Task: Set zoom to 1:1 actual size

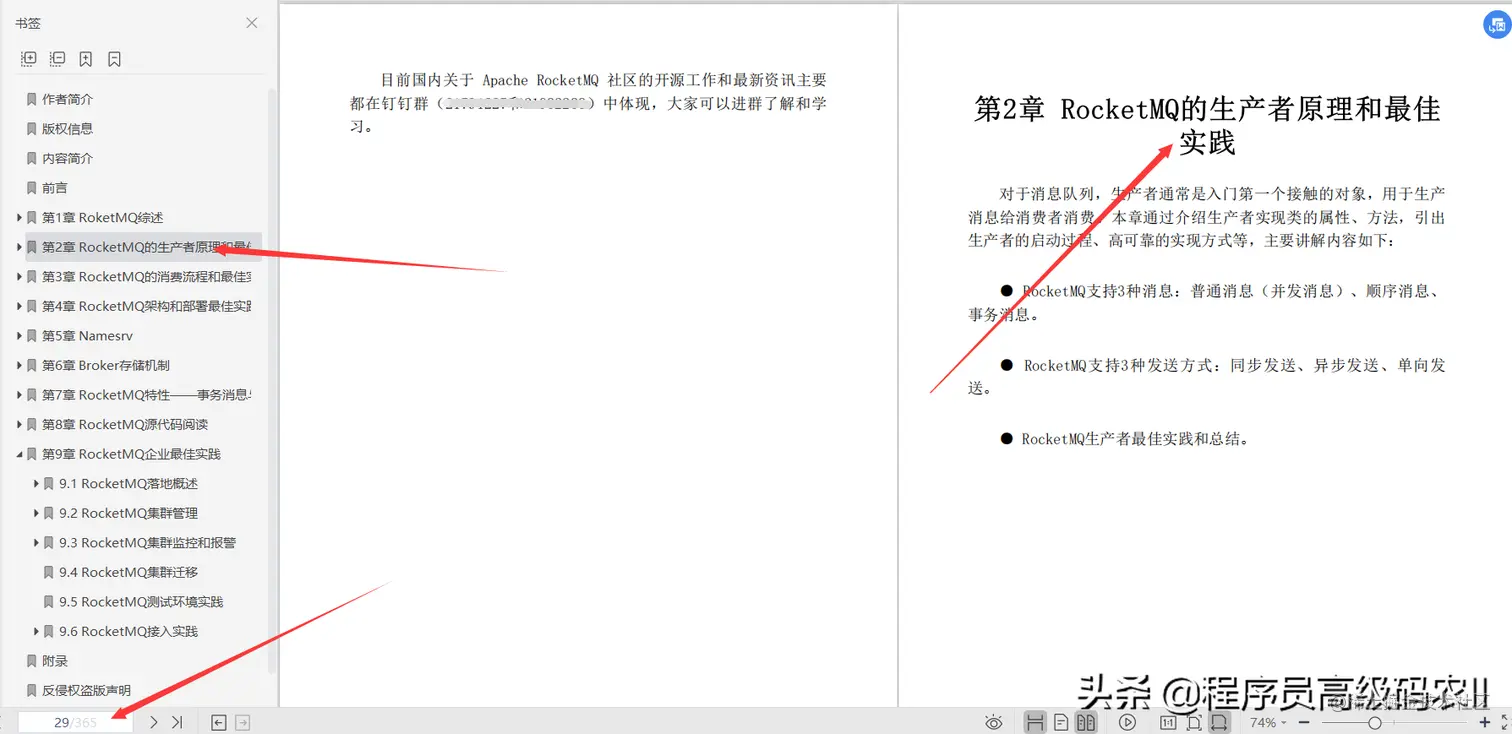Action: point(1167,721)
